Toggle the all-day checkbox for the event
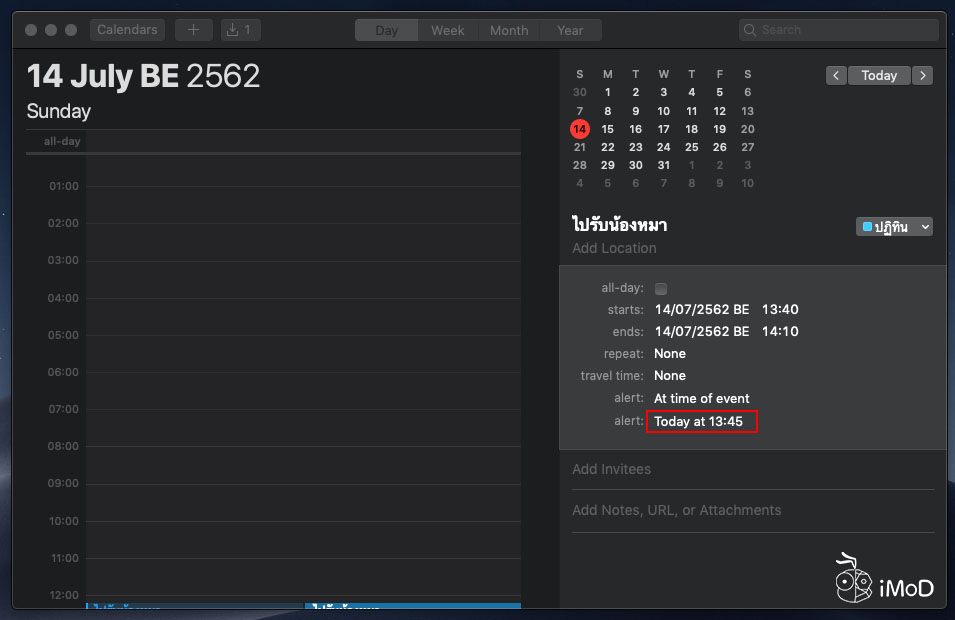This screenshot has width=955, height=620. pyautogui.click(x=660, y=287)
